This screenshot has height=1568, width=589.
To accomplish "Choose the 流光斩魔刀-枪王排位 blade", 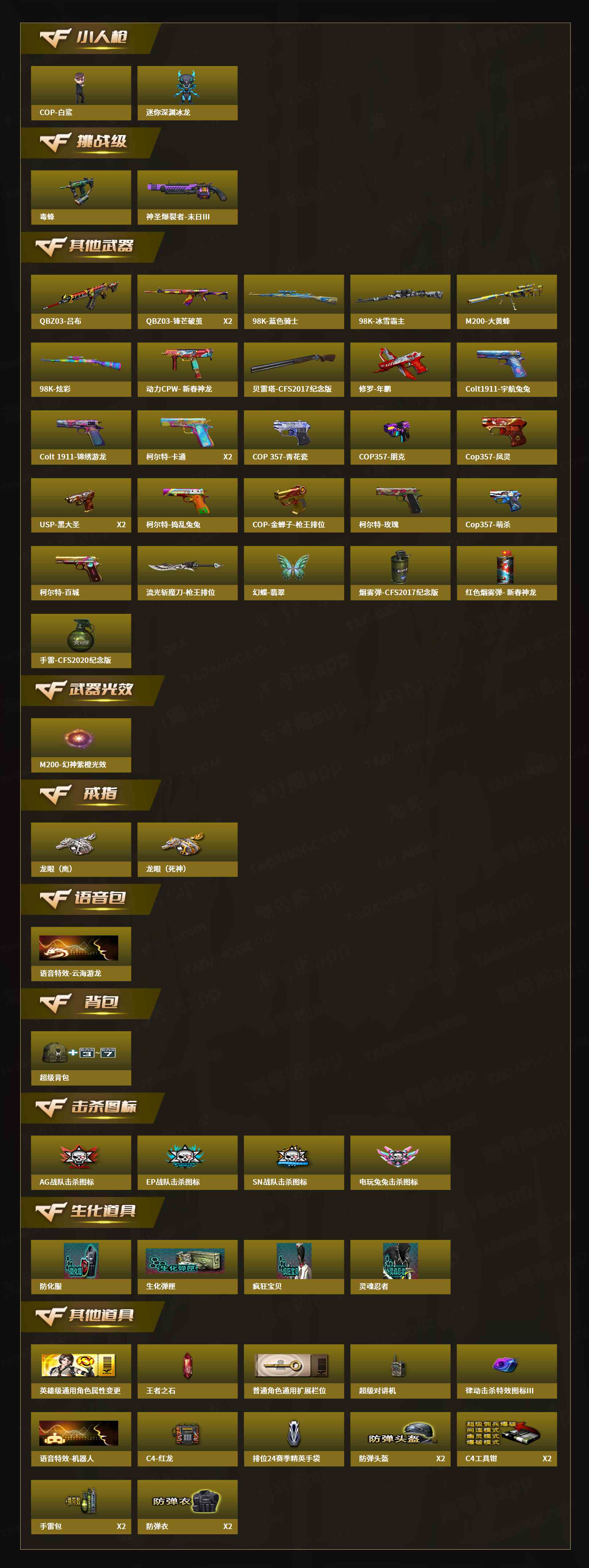I will point(187,573).
